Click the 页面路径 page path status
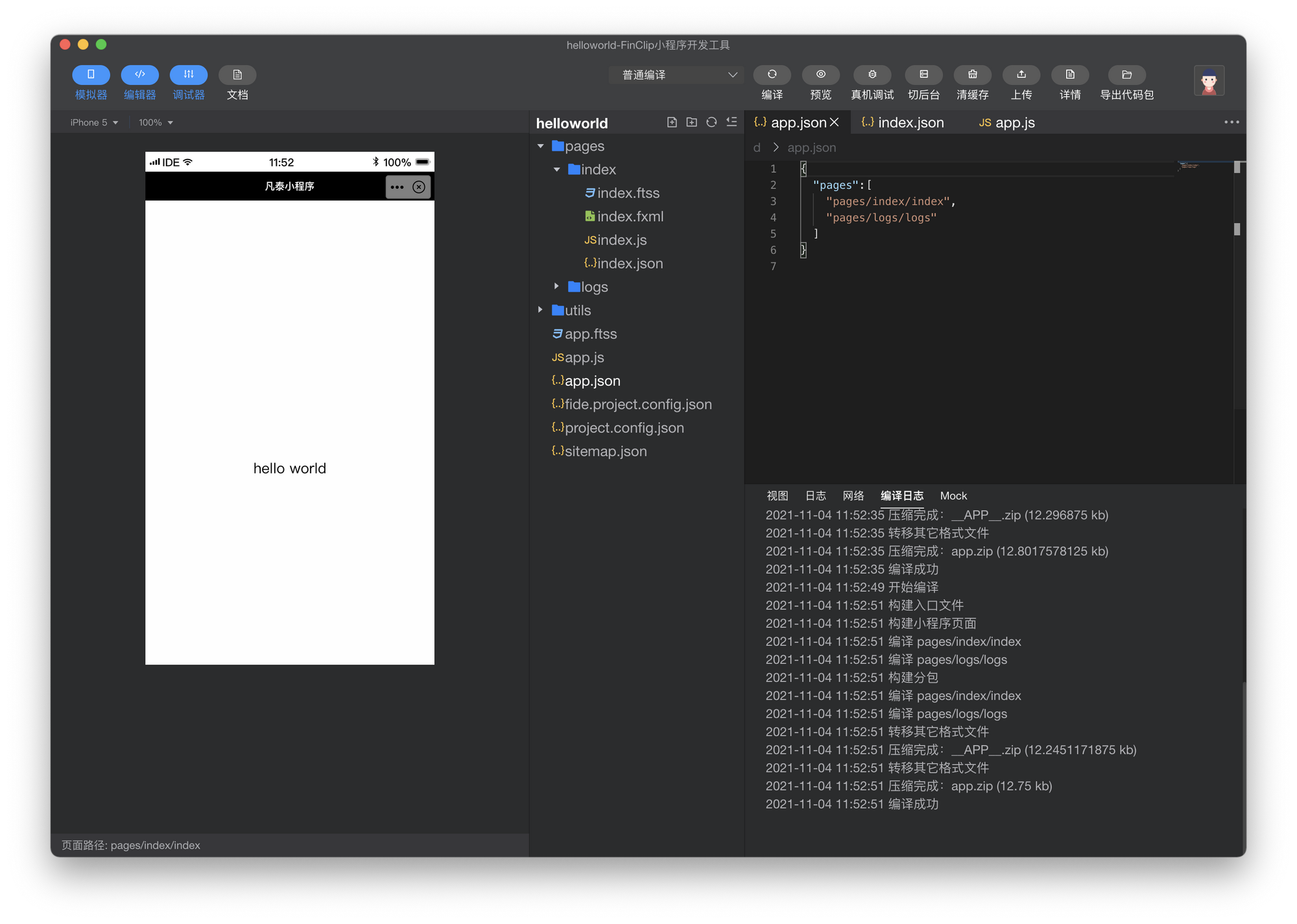Screen dimensions: 1297x924 [130, 845]
